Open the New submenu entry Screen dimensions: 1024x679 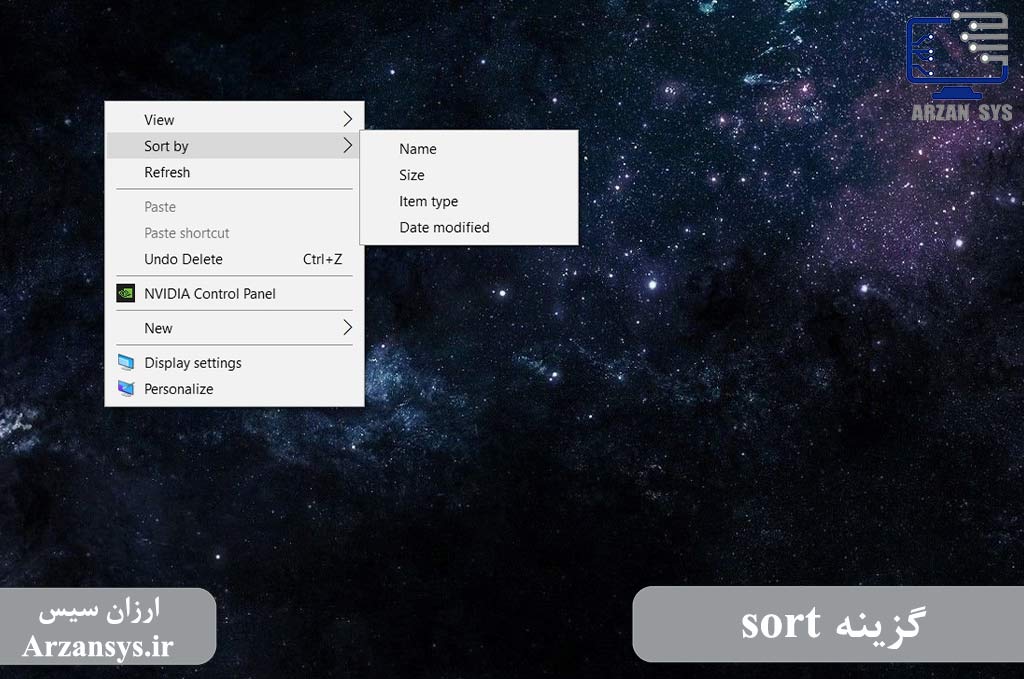click(234, 328)
